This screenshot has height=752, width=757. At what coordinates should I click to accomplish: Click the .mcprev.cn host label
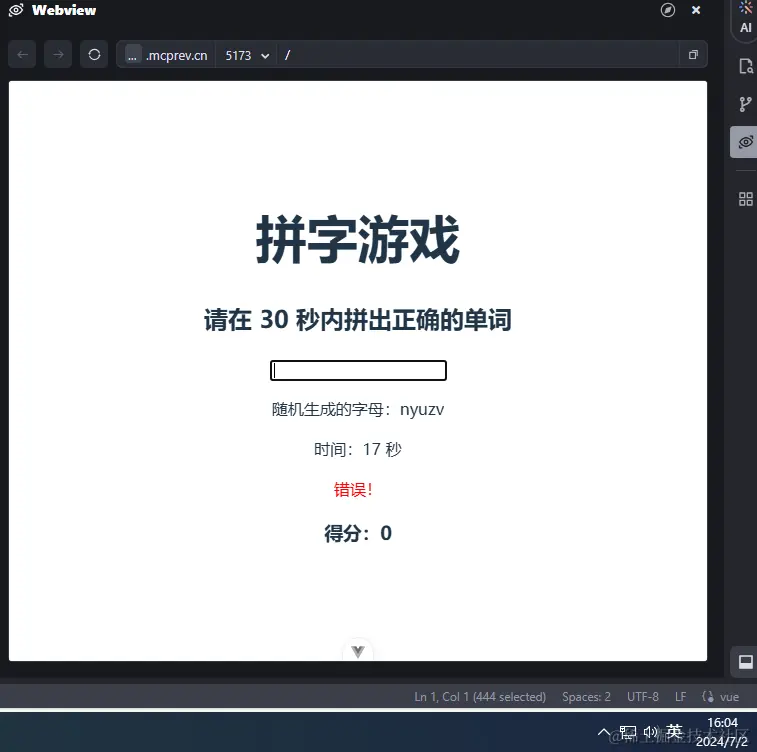coord(177,56)
